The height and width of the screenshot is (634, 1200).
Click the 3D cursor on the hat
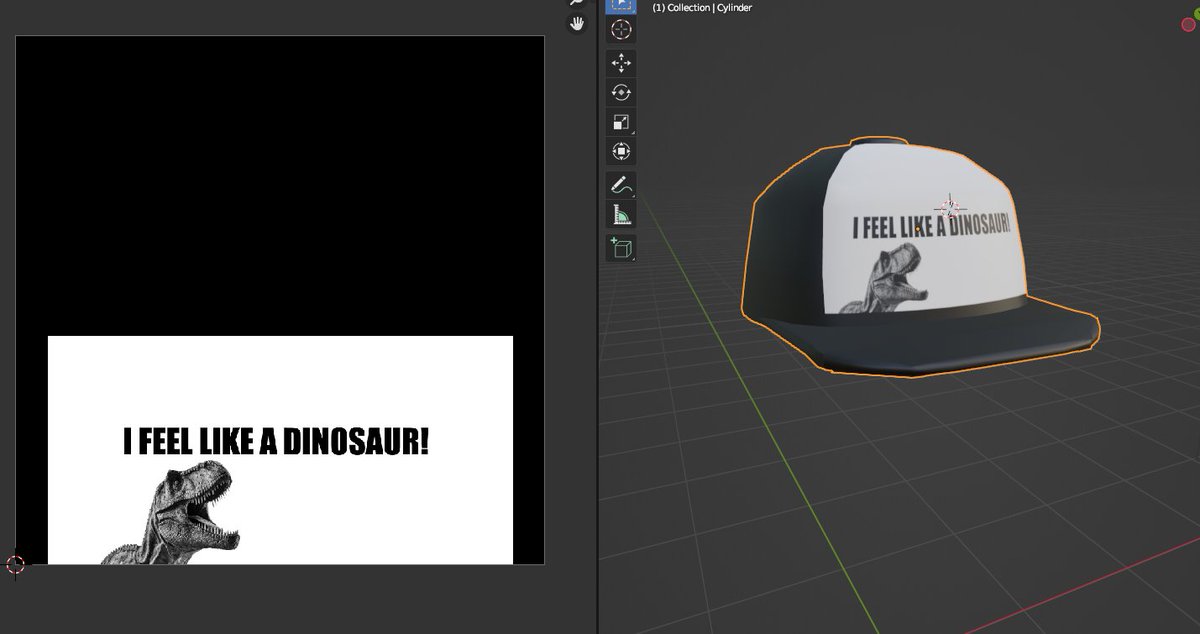pos(949,208)
